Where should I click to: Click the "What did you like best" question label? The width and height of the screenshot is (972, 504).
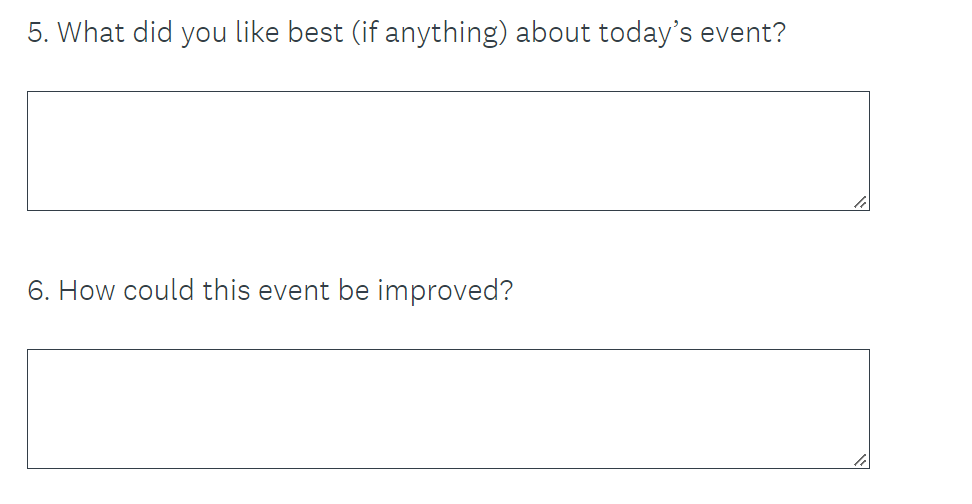click(407, 32)
